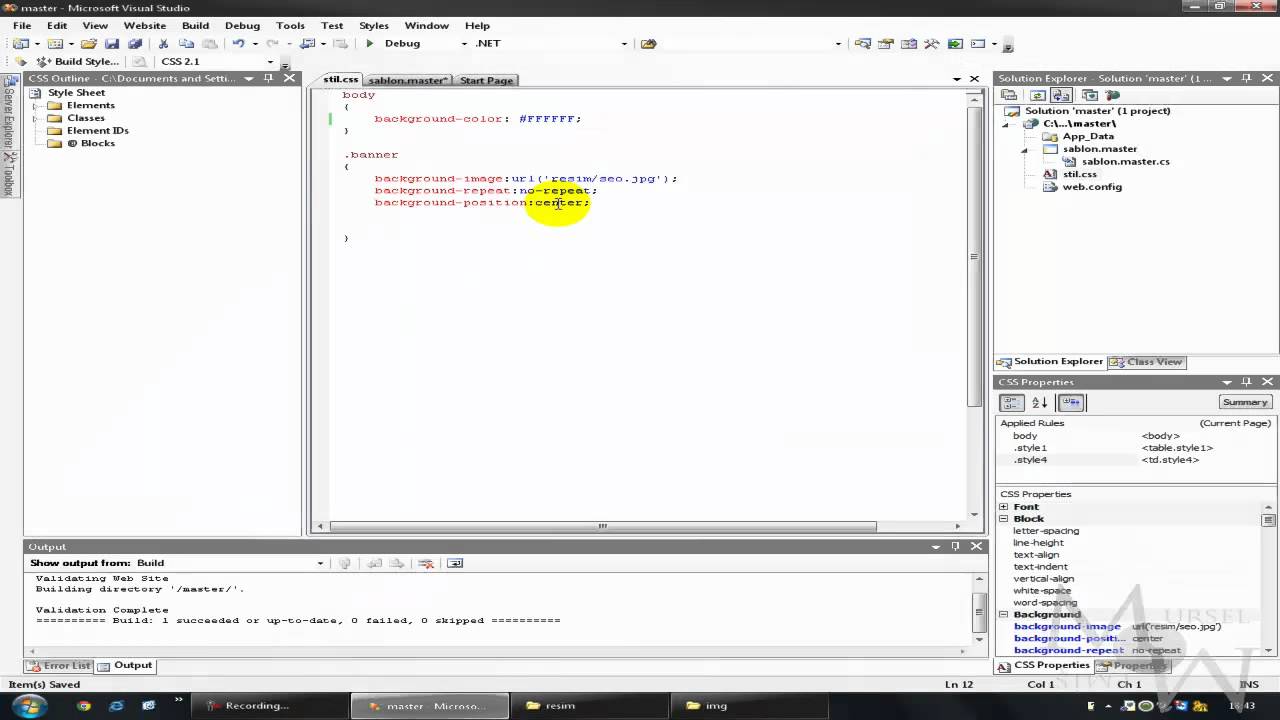Expand the Font category in CSS Properties
Screen dimensions: 1280x720
(x=1003, y=507)
